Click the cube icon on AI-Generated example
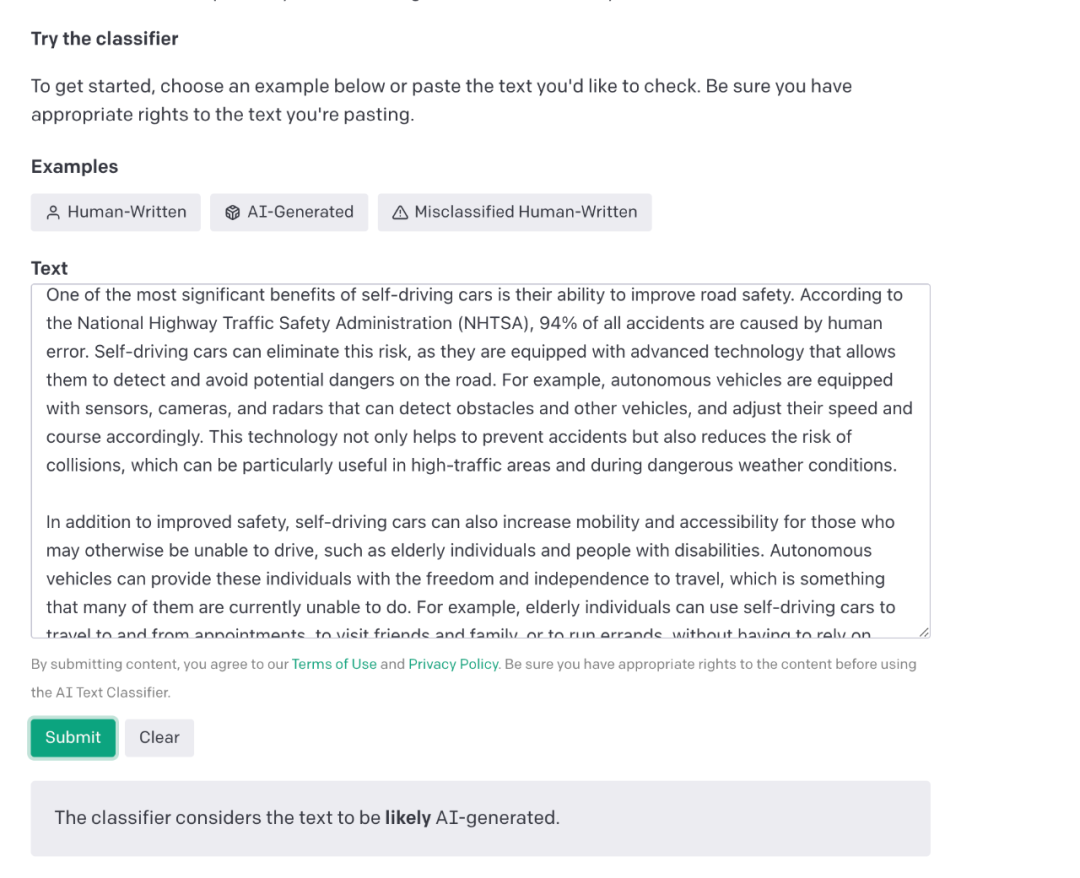Viewport: 1080px width, 878px height. tap(232, 212)
